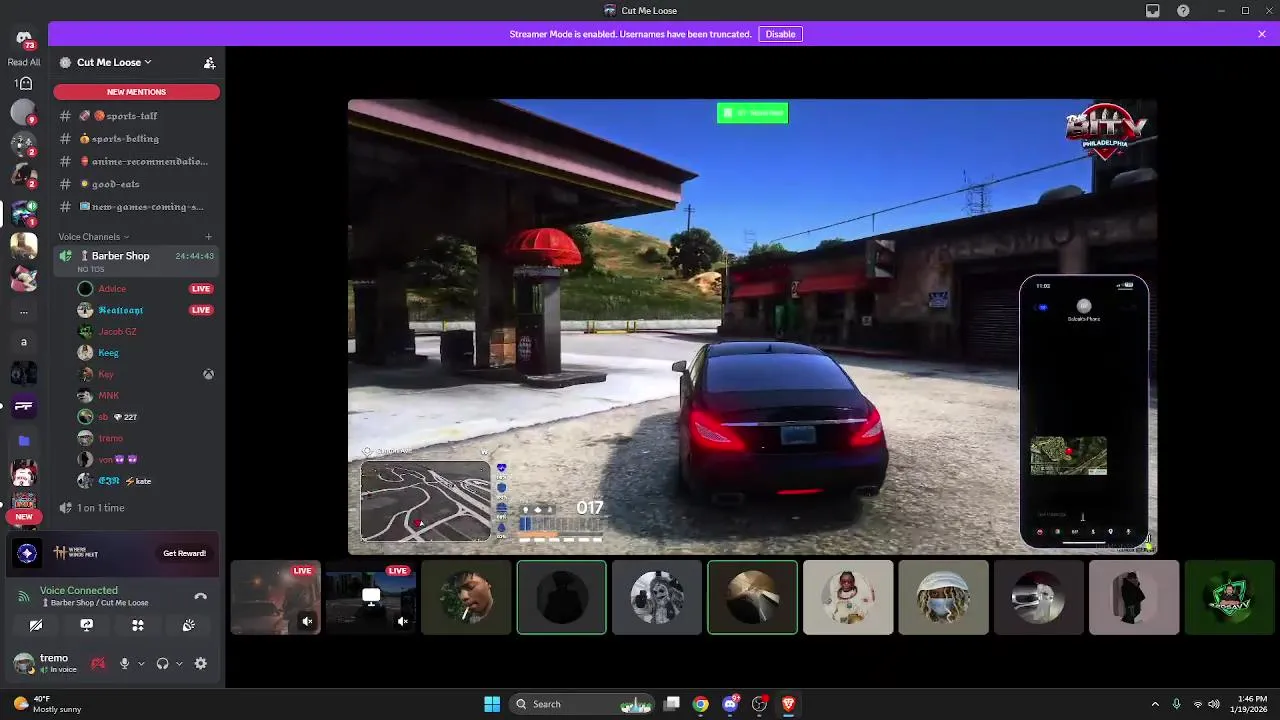Click the screen share icon
The image size is (1280, 720).
(x=87, y=625)
